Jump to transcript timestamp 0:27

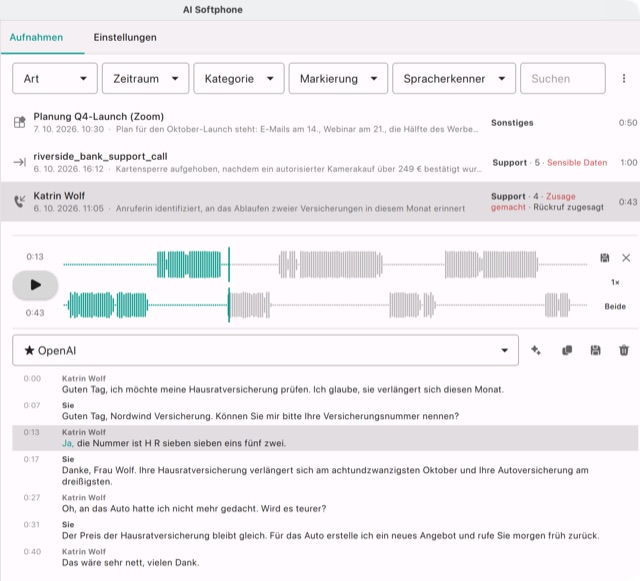coord(32,498)
